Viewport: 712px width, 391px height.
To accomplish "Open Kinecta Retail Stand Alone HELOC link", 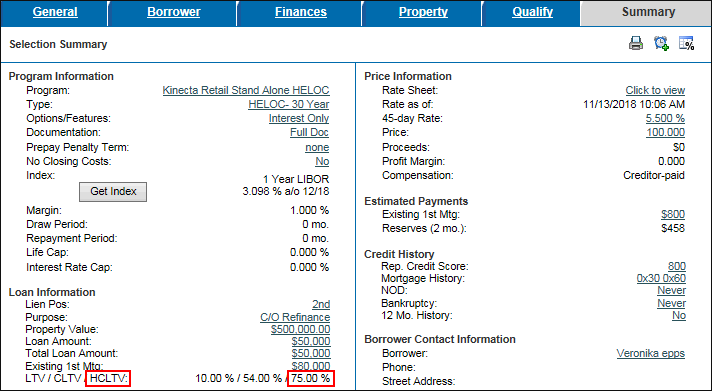I will click(246, 90).
